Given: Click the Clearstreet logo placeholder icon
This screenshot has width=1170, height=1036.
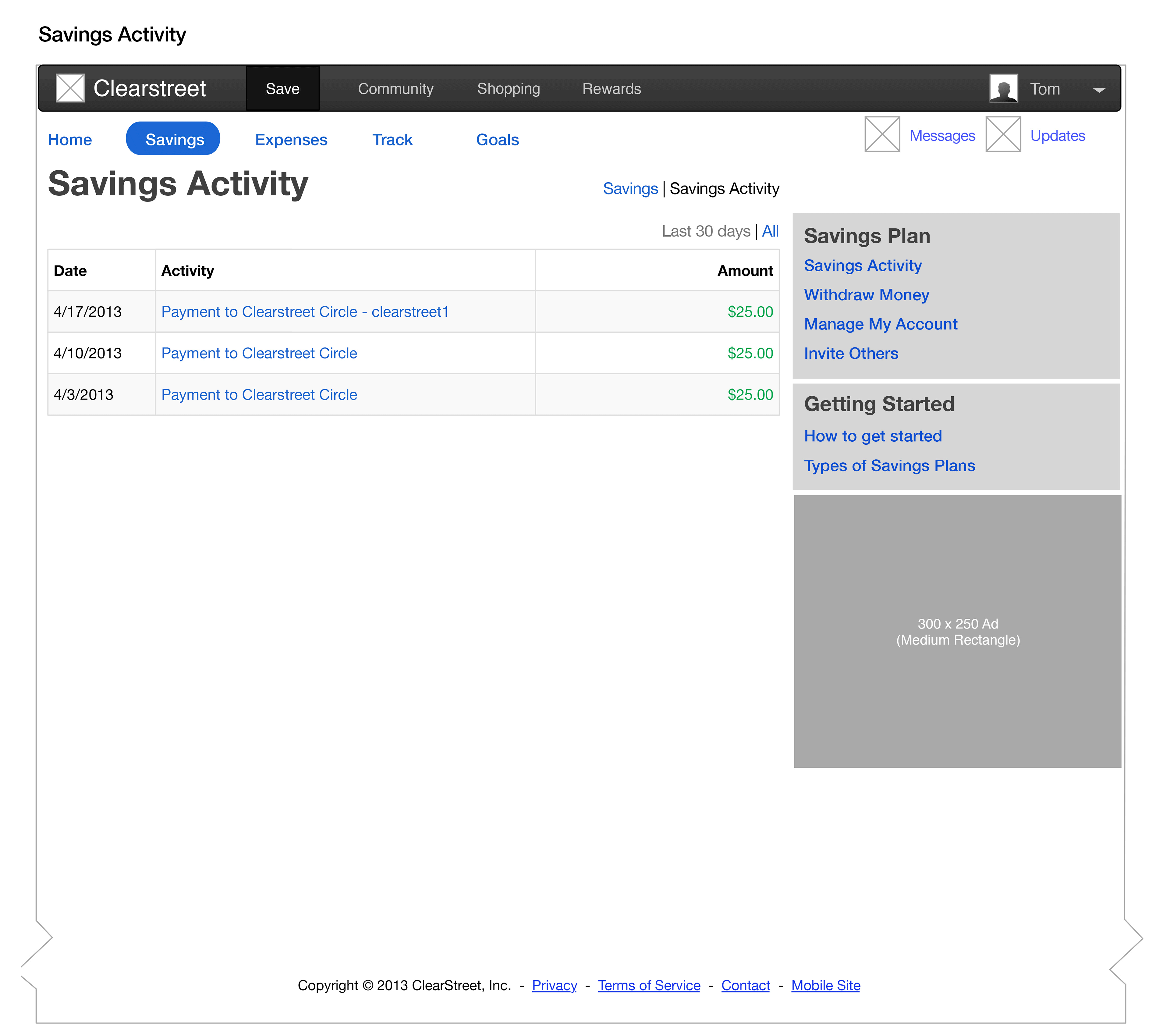Looking at the screenshot, I should pyautogui.click(x=70, y=88).
